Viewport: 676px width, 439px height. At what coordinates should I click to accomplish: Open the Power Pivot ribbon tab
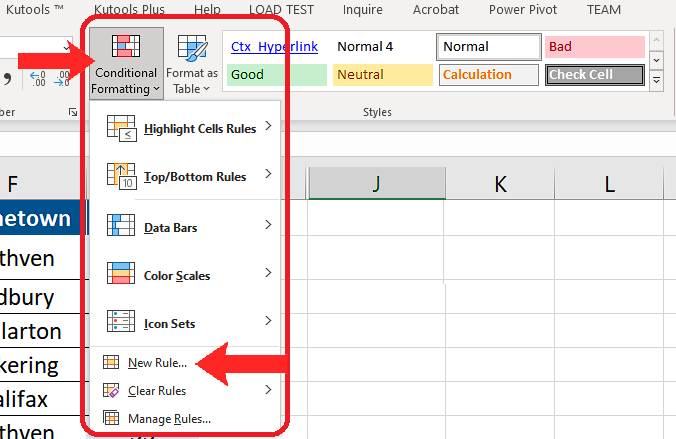point(523,9)
